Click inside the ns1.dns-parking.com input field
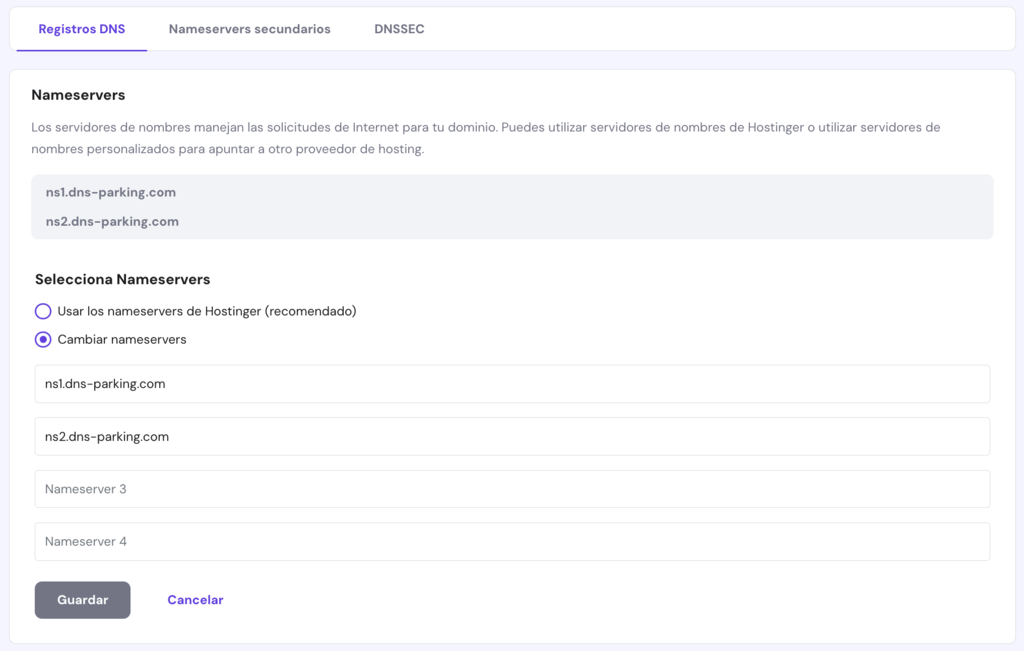 (512, 383)
